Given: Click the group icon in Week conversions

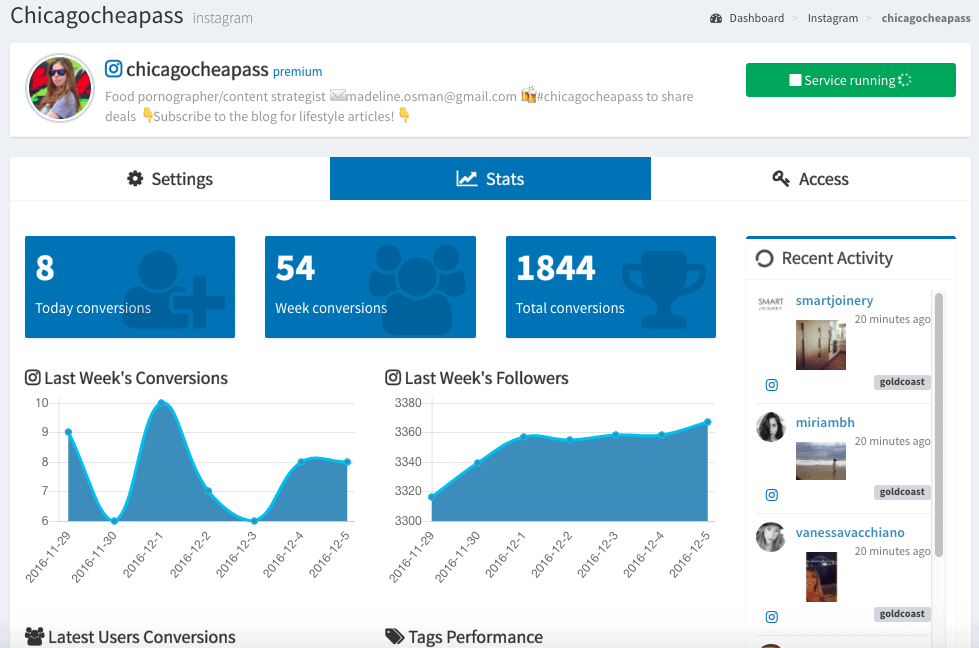Looking at the screenshot, I should point(417,288).
